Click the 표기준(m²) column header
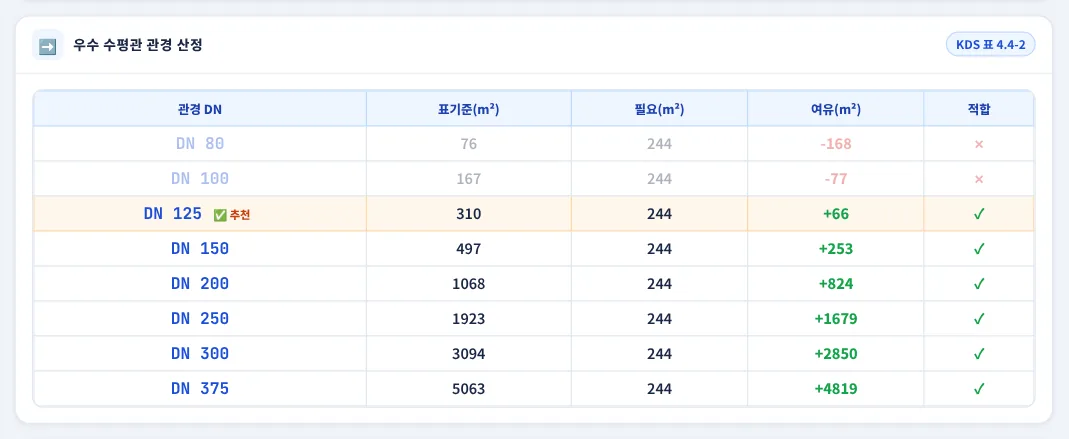 tap(468, 109)
